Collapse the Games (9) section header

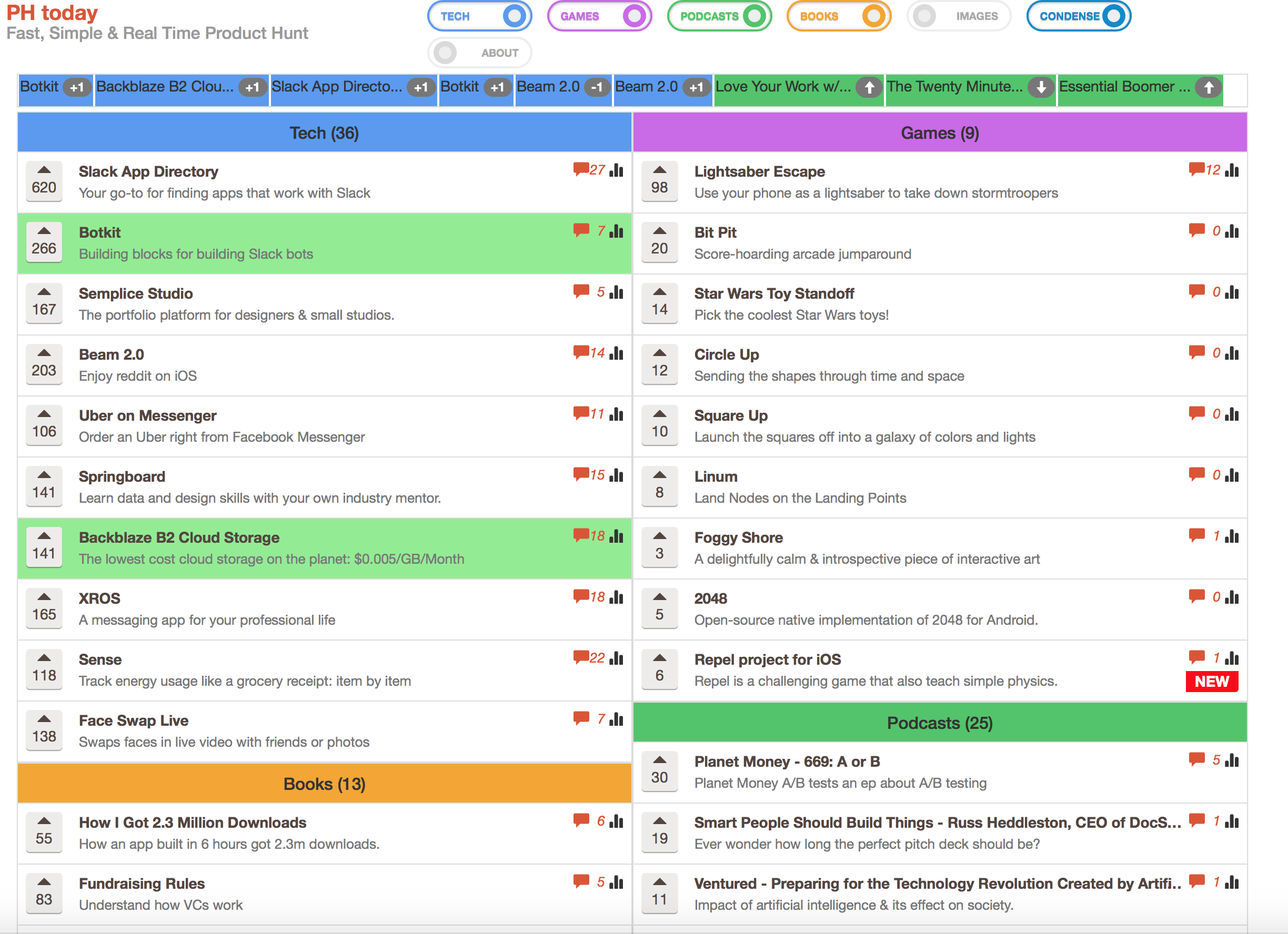pyautogui.click(x=940, y=133)
